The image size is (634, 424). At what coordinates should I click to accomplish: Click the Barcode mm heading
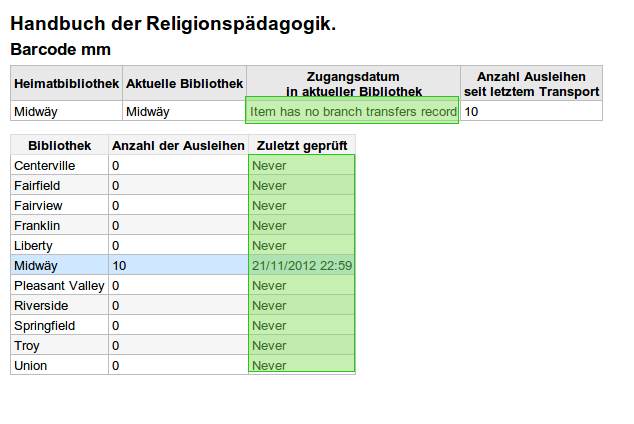[60, 49]
